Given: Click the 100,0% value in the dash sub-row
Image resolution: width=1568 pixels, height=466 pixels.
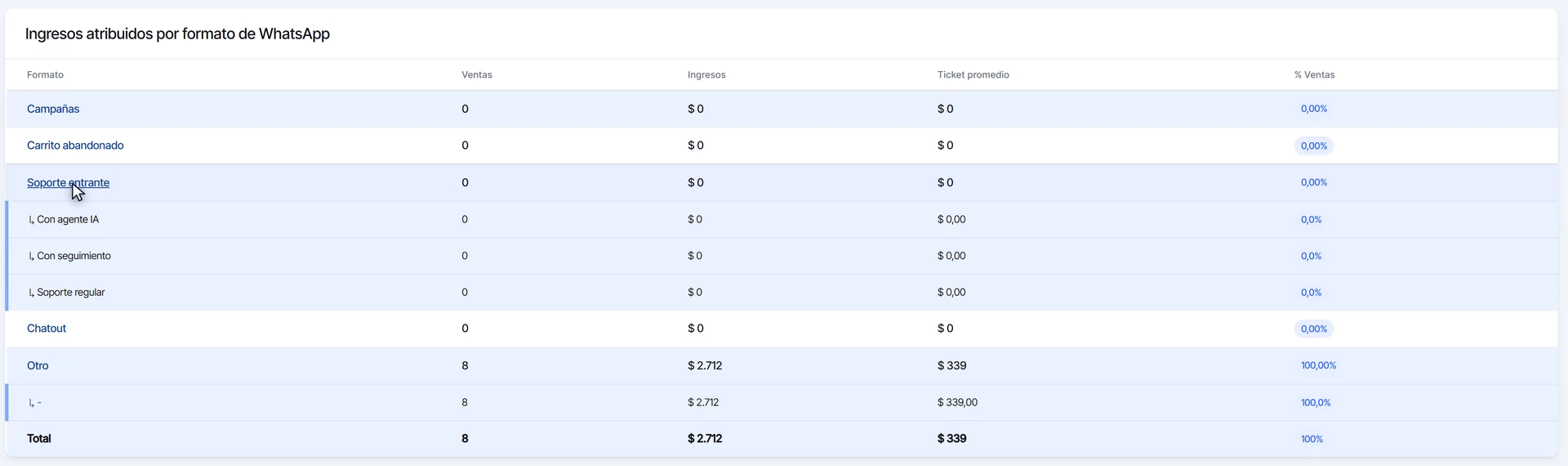Looking at the screenshot, I should pyautogui.click(x=1316, y=402).
